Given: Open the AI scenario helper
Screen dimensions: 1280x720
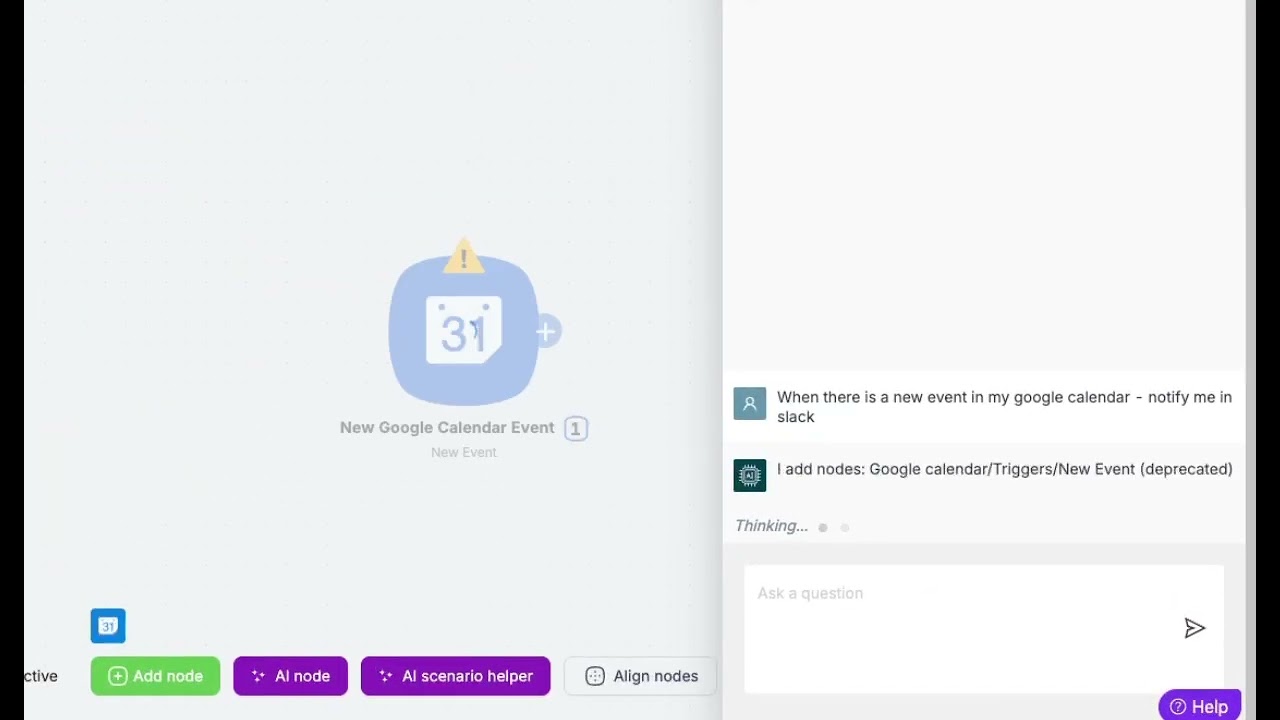Looking at the screenshot, I should [x=455, y=676].
